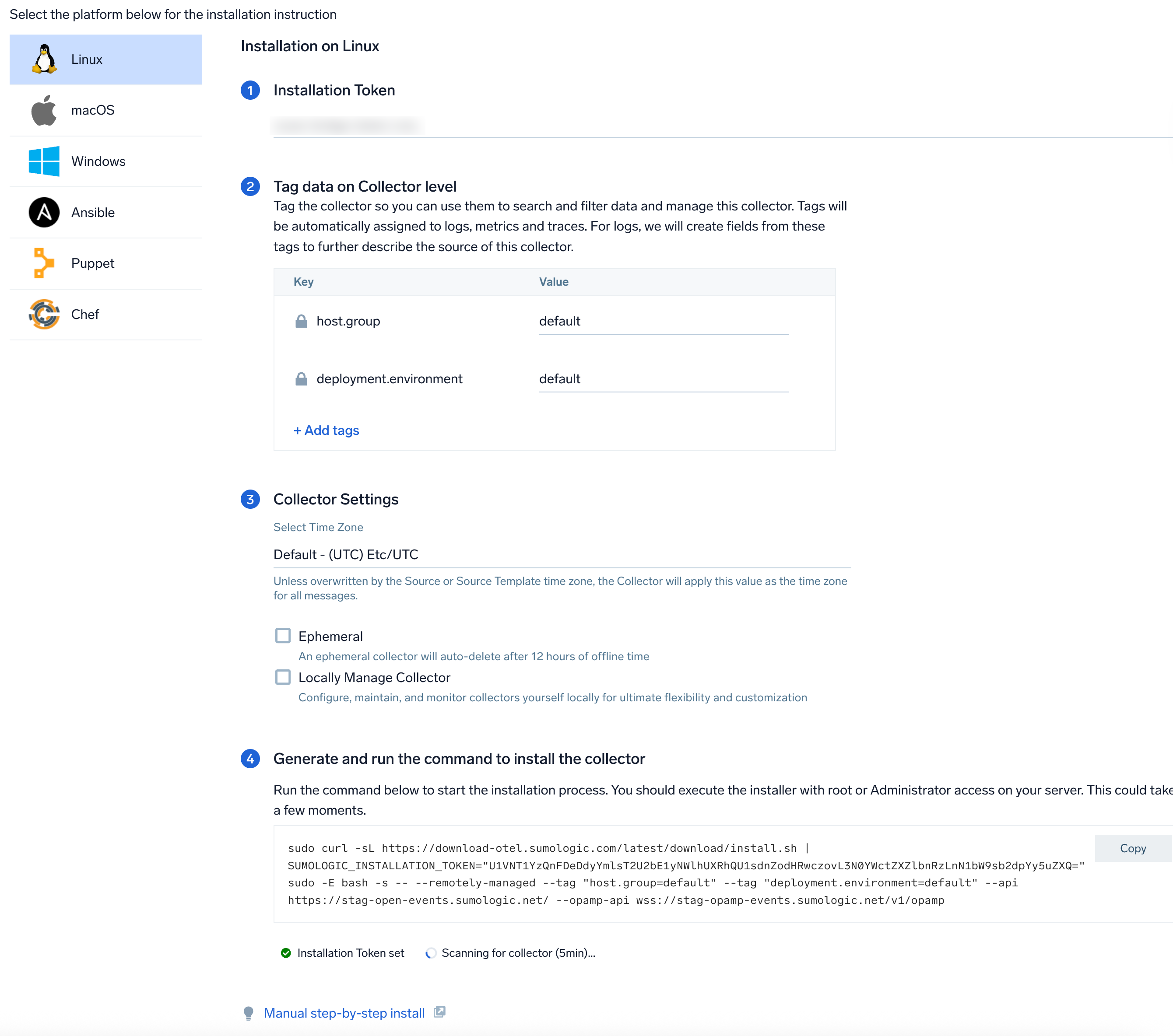Check the Locally Manage Collector box
The image size is (1173, 1036).
point(283,677)
